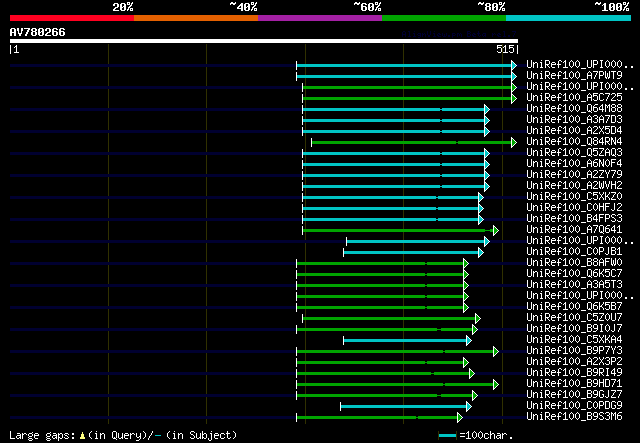Select the UniRef100_A6N0F4 label

[x=574, y=164]
